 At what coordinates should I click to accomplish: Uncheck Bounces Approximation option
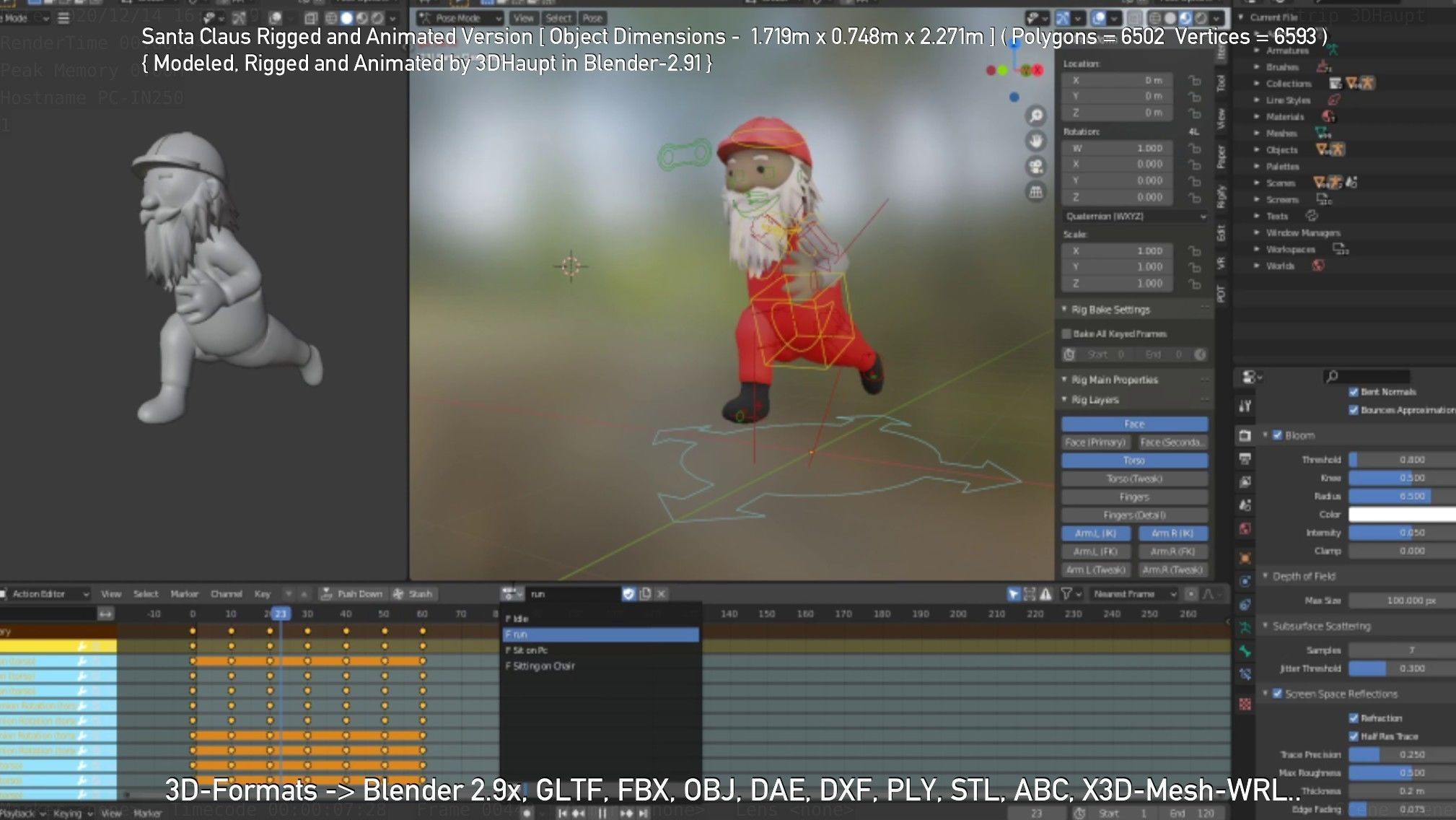tap(1354, 410)
